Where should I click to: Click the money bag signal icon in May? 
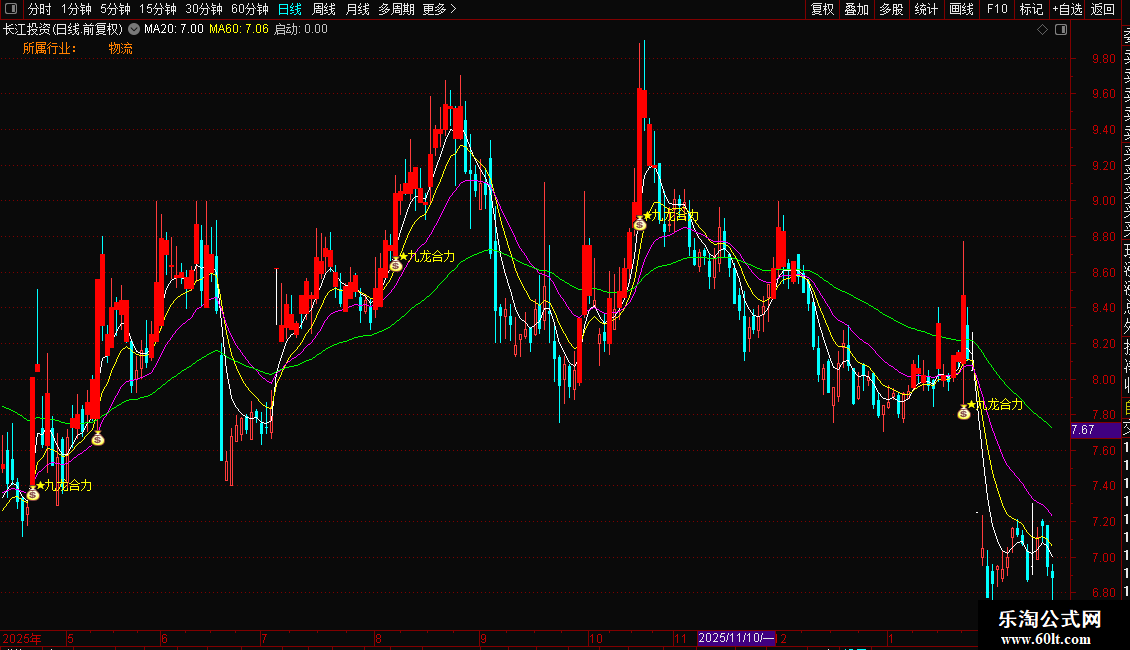click(x=98, y=438)
